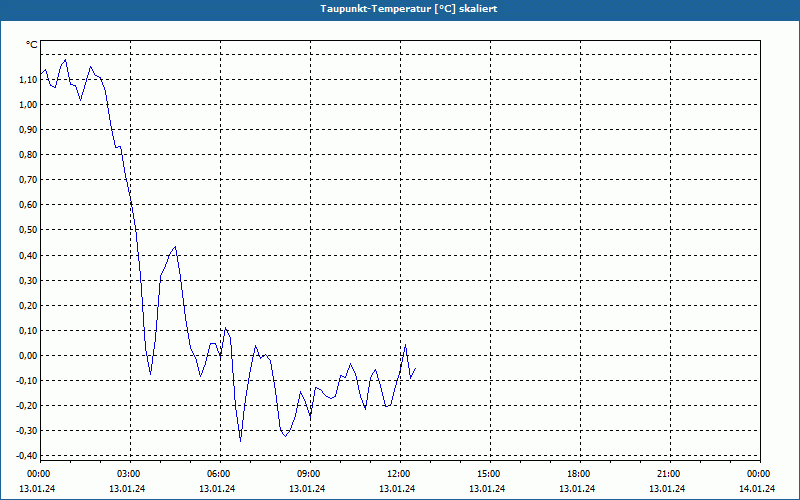Click the 14.01.24 date label
The width and height of the screenshot is (800, 500).
click(757, 488)
